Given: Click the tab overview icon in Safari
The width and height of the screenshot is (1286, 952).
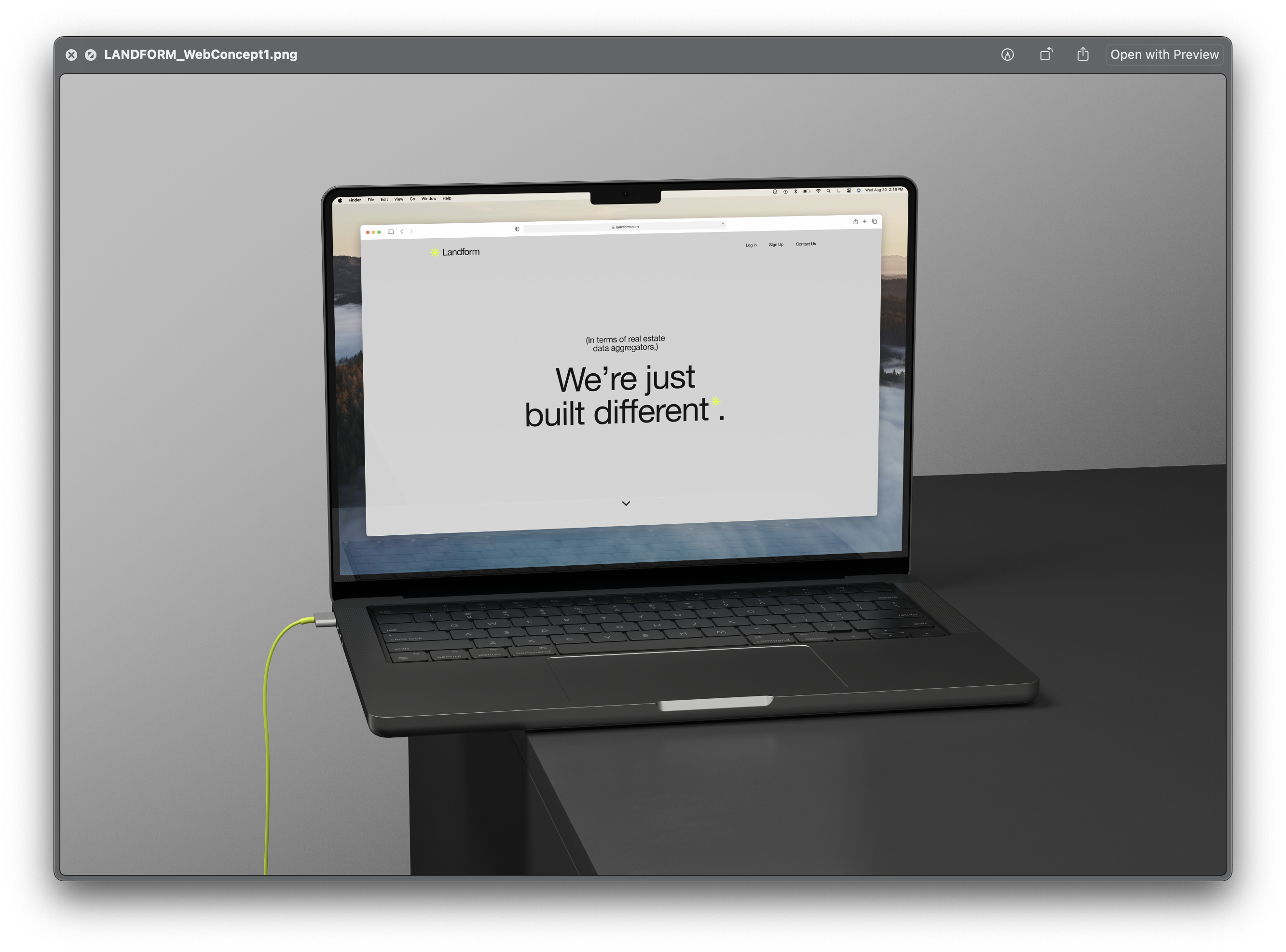Looking at the screenshot, I should pos(875,221).
